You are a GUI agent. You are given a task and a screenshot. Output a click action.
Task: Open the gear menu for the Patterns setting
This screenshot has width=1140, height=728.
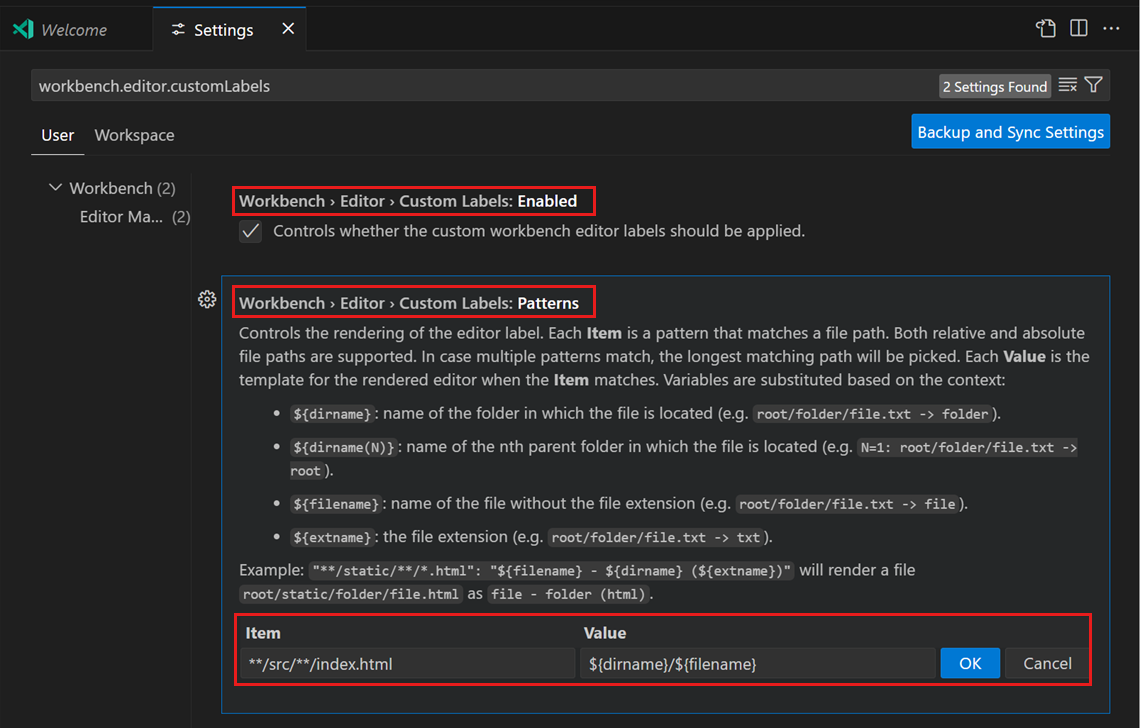[207, 298]
